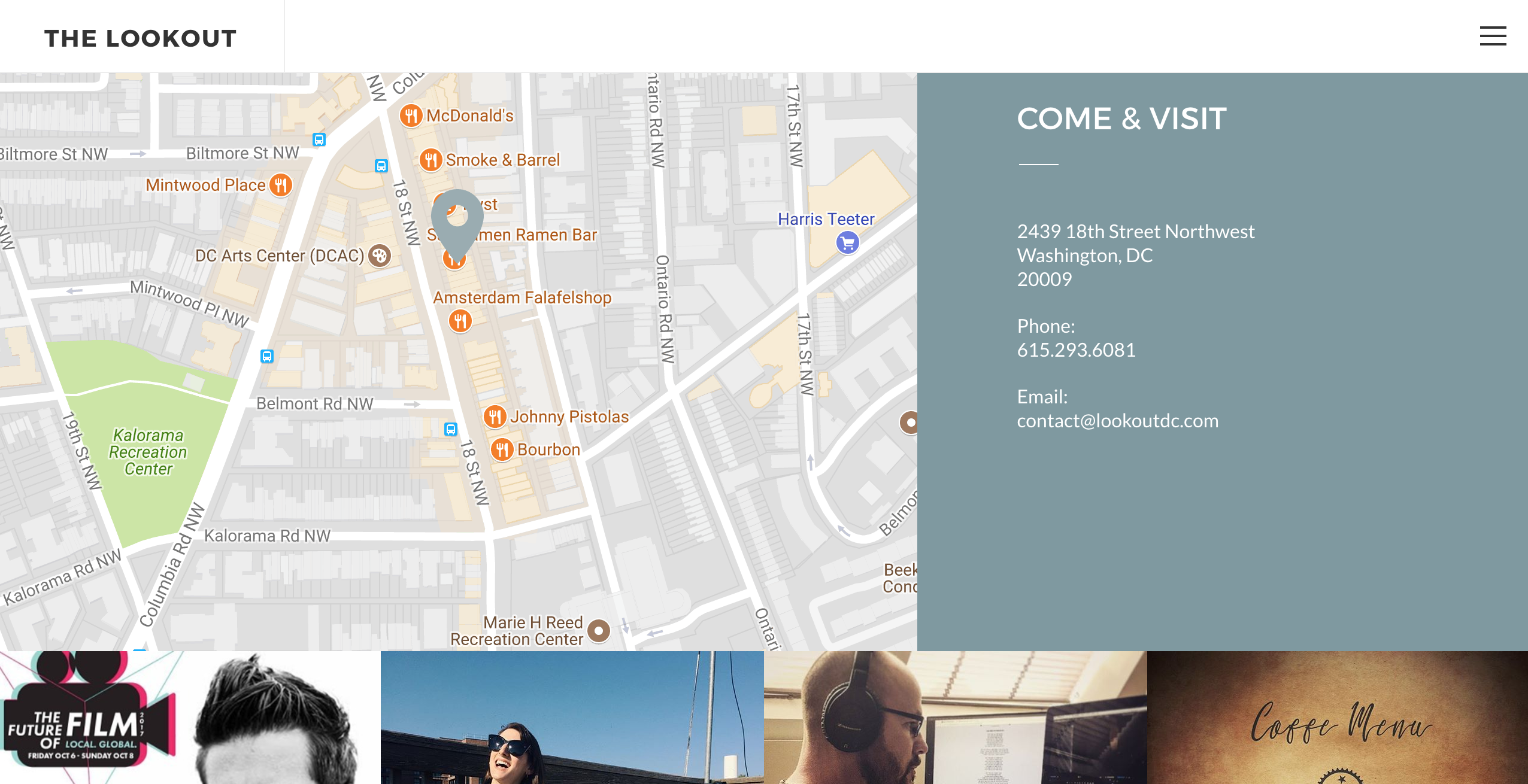Open the hamburger menu icon
The image size is (1528, 784).
(1493, 36)
